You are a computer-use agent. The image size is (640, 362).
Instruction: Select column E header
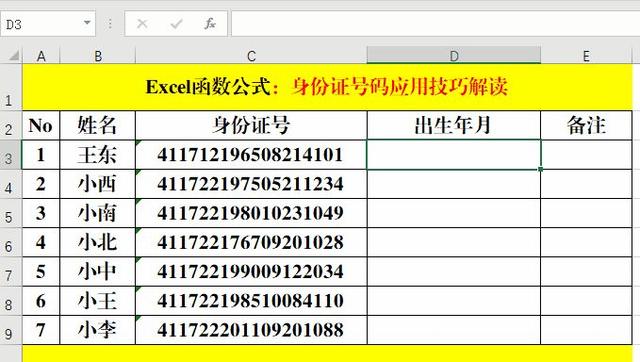pos(586,56)
